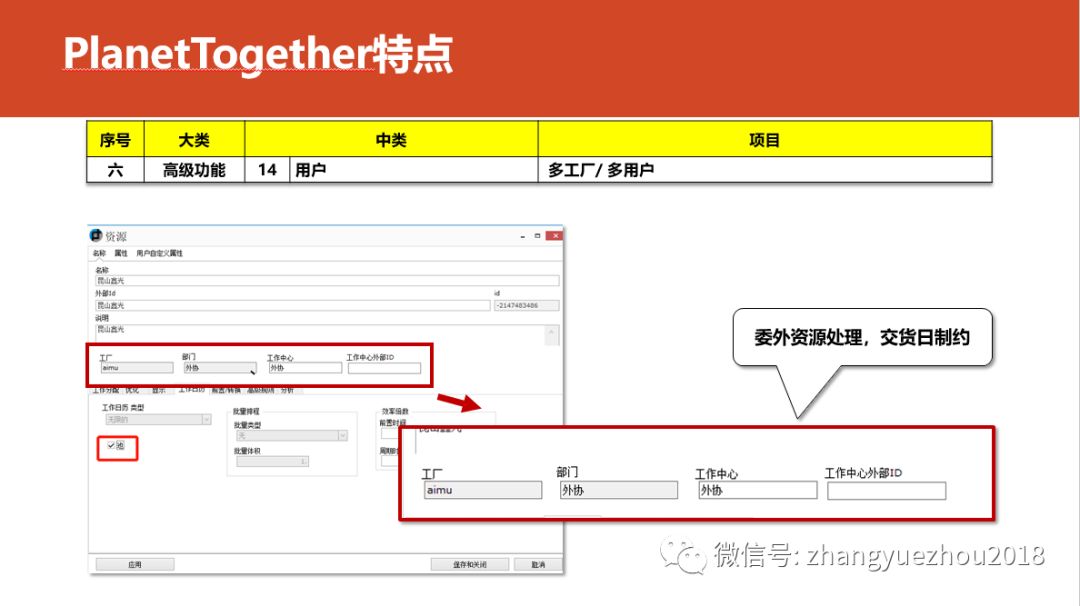1080x606 pixels.
Task: Click the 大类 header cell
Action: (194, 140)
